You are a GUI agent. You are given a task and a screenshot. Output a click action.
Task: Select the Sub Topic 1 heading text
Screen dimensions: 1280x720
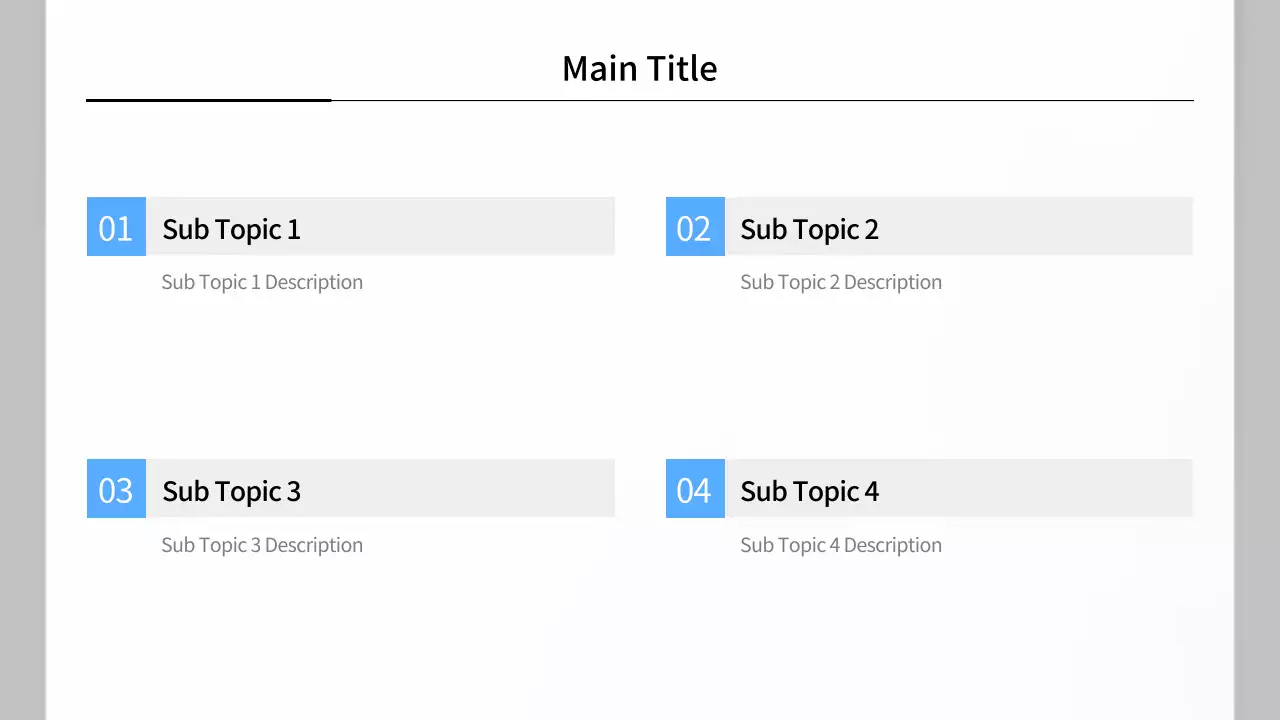tap(231, 229)
